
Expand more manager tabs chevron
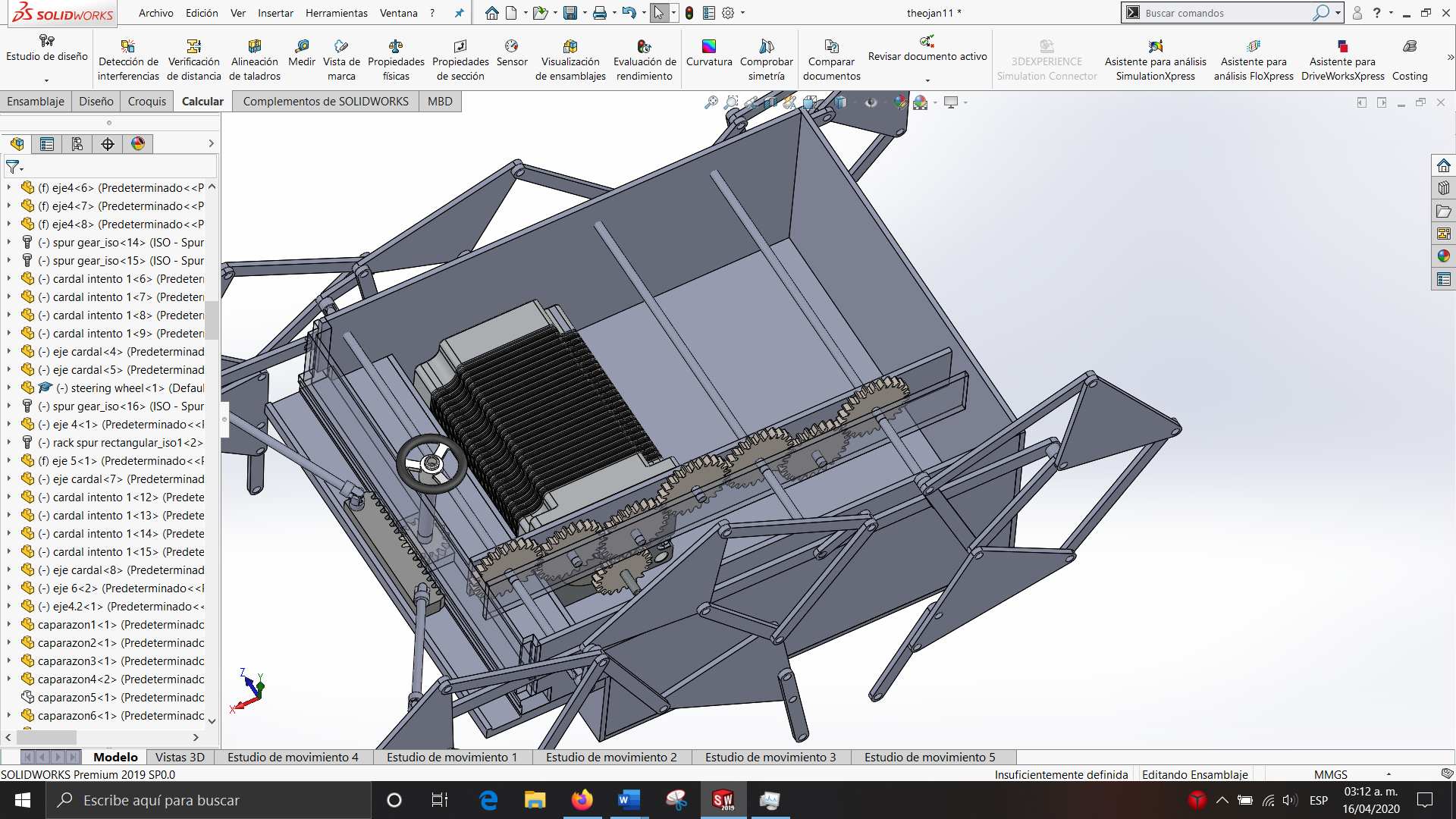tap(211, 144)
